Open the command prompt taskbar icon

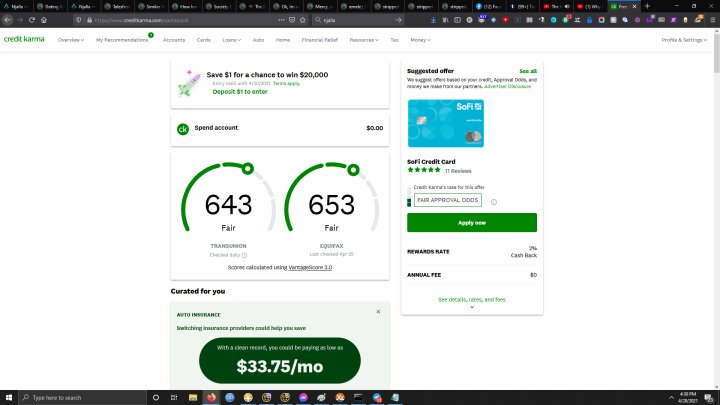pos(358,397)
